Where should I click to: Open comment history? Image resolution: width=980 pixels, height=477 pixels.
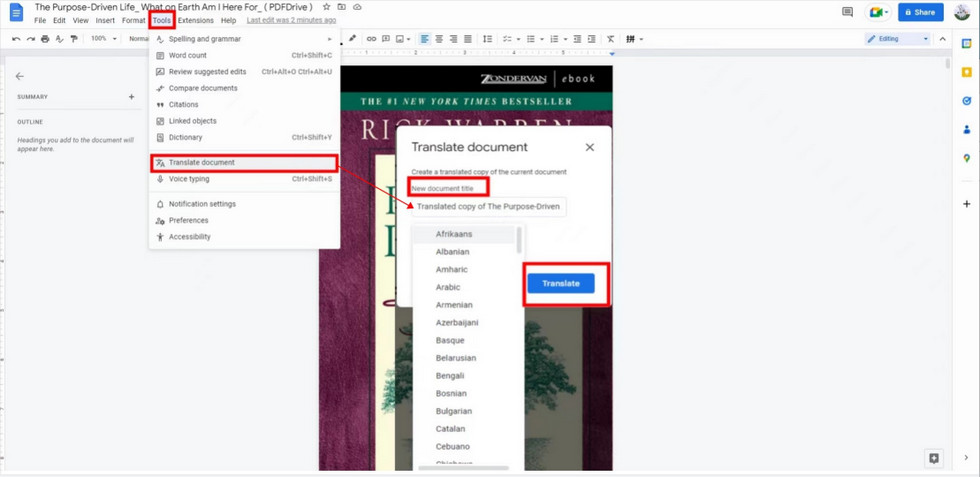(x=848, y=12)
